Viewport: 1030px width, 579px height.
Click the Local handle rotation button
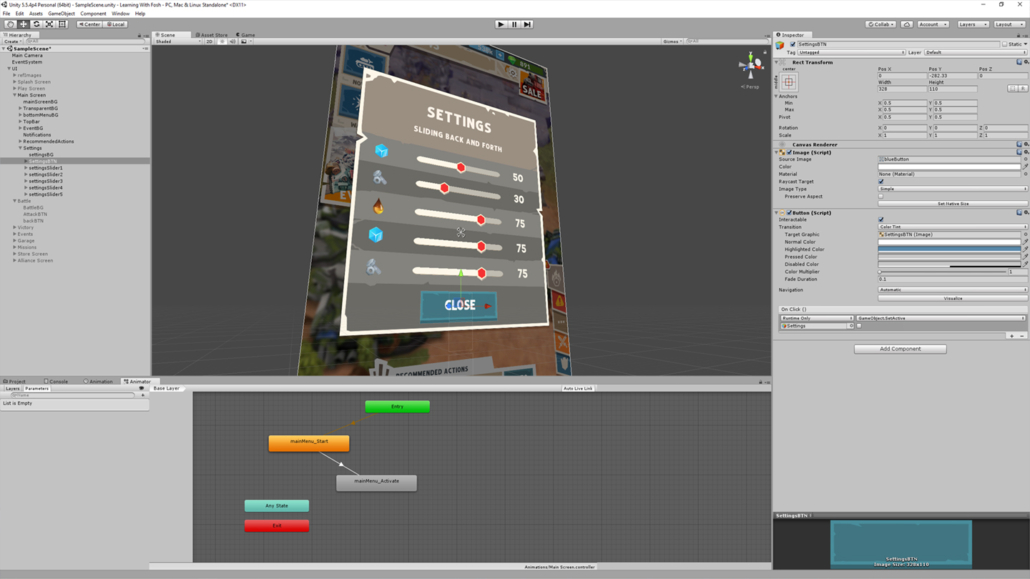[116, 24]
